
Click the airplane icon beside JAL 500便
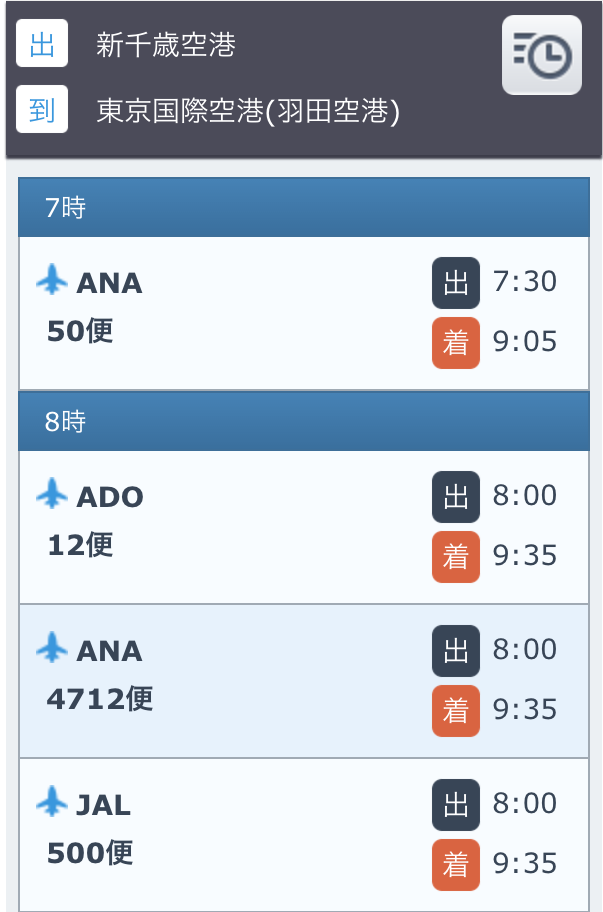pyautogui.click(x=52, y=802)
